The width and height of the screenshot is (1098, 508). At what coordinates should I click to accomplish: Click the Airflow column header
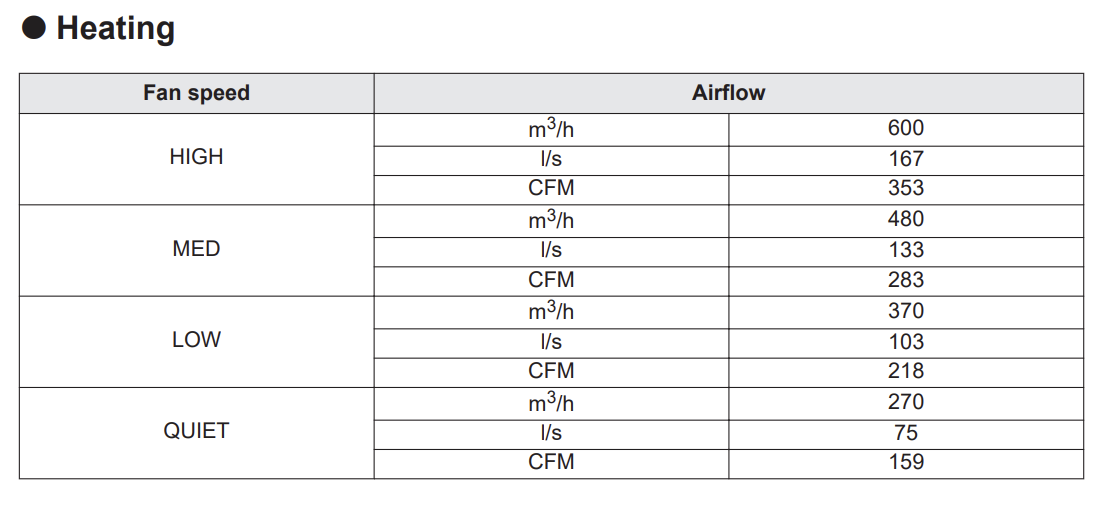(728, 93)
